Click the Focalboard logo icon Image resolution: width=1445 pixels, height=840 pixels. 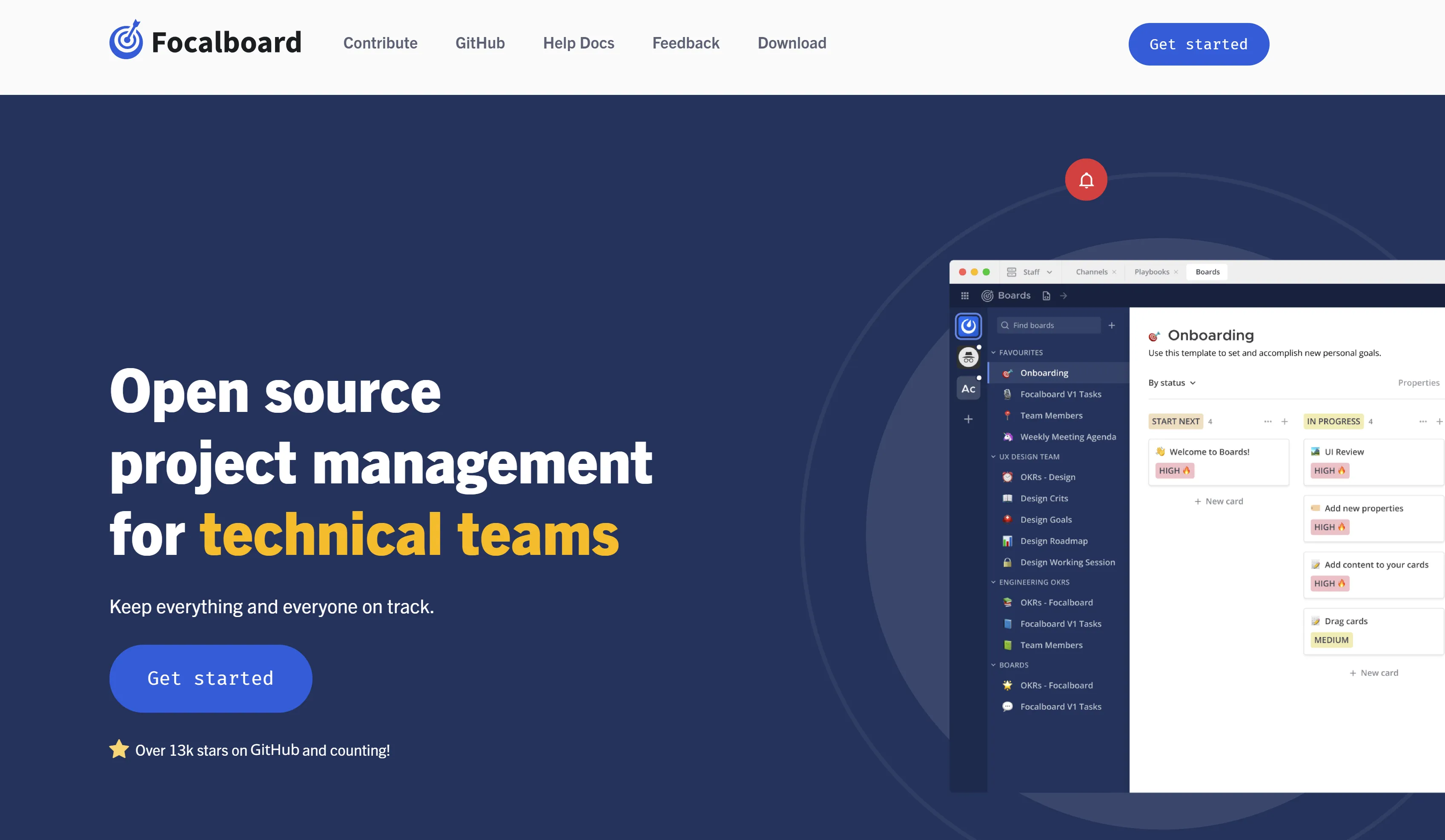pos(126,40)
